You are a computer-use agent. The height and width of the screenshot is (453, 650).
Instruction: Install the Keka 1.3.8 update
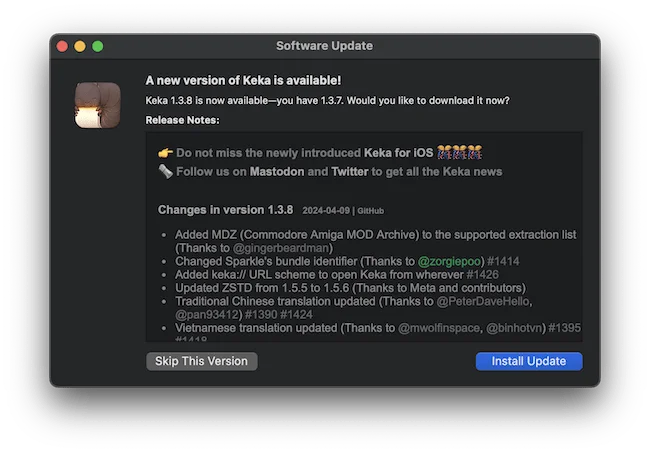pyautogui.click(x=528, y=361)
